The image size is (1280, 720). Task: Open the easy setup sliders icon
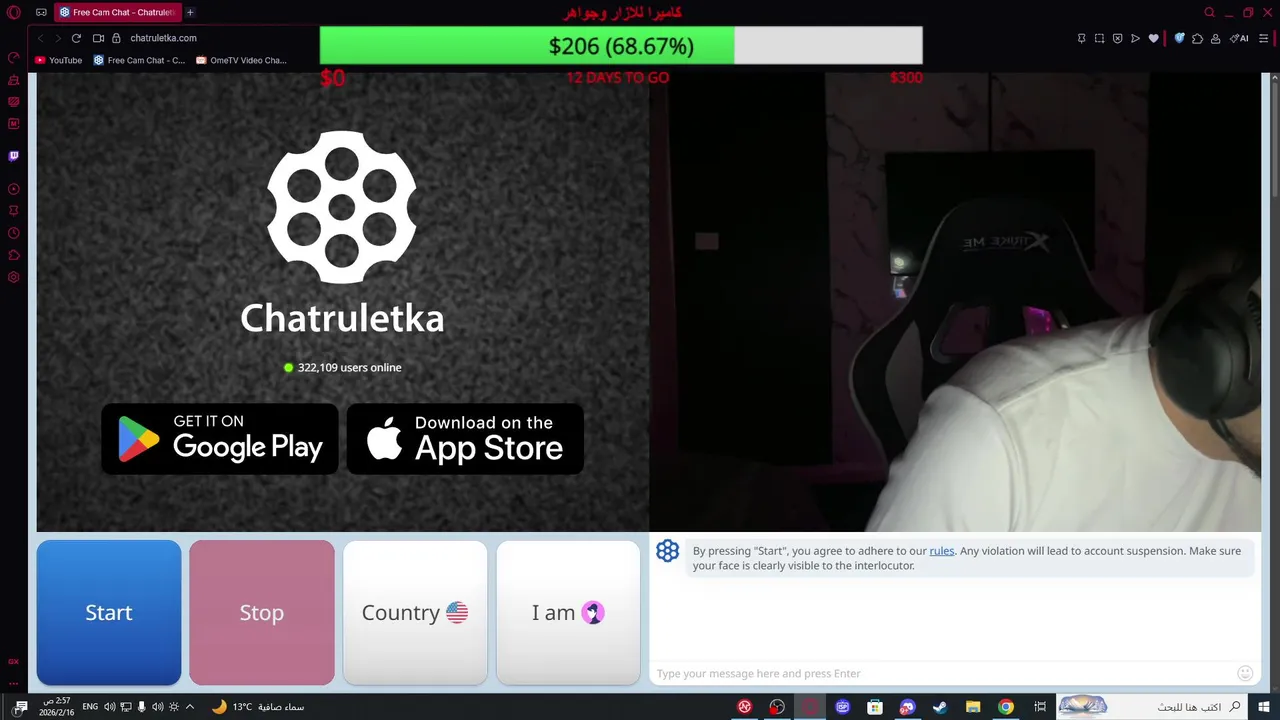coord(1266,39)
